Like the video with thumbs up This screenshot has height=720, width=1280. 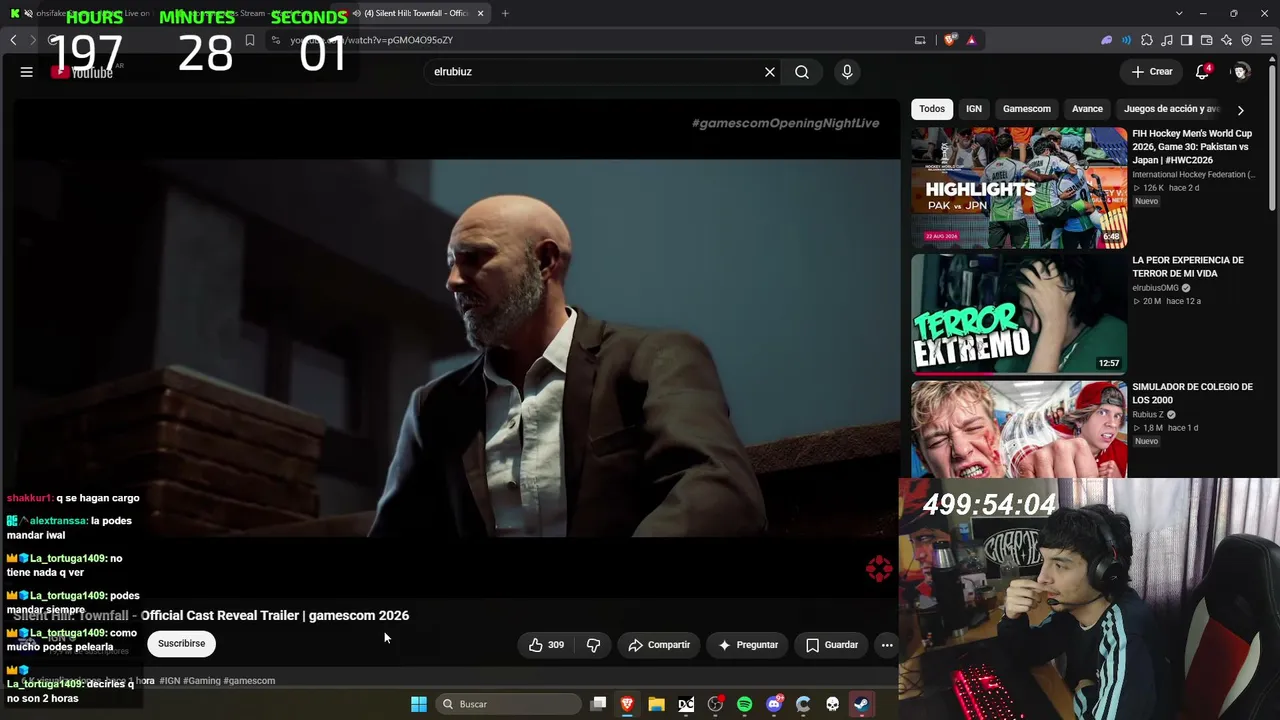point(546,645)
